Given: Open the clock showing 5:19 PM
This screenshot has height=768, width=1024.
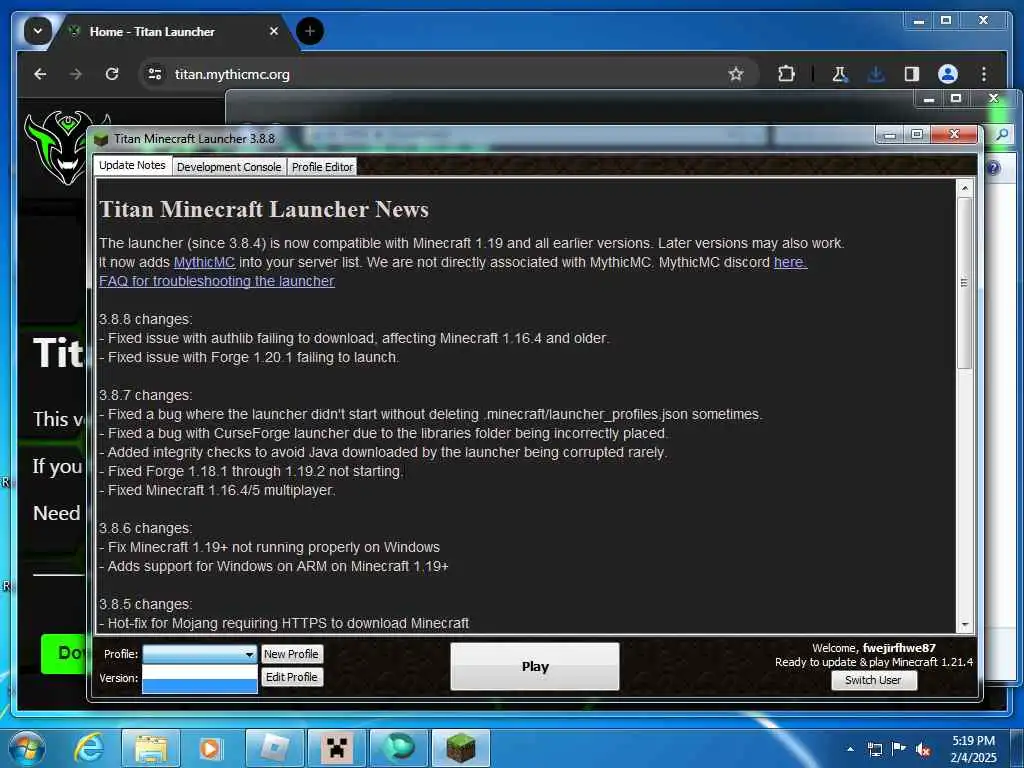Looking at the screenshot, I should pyautogui.click(x=973, y=749).
